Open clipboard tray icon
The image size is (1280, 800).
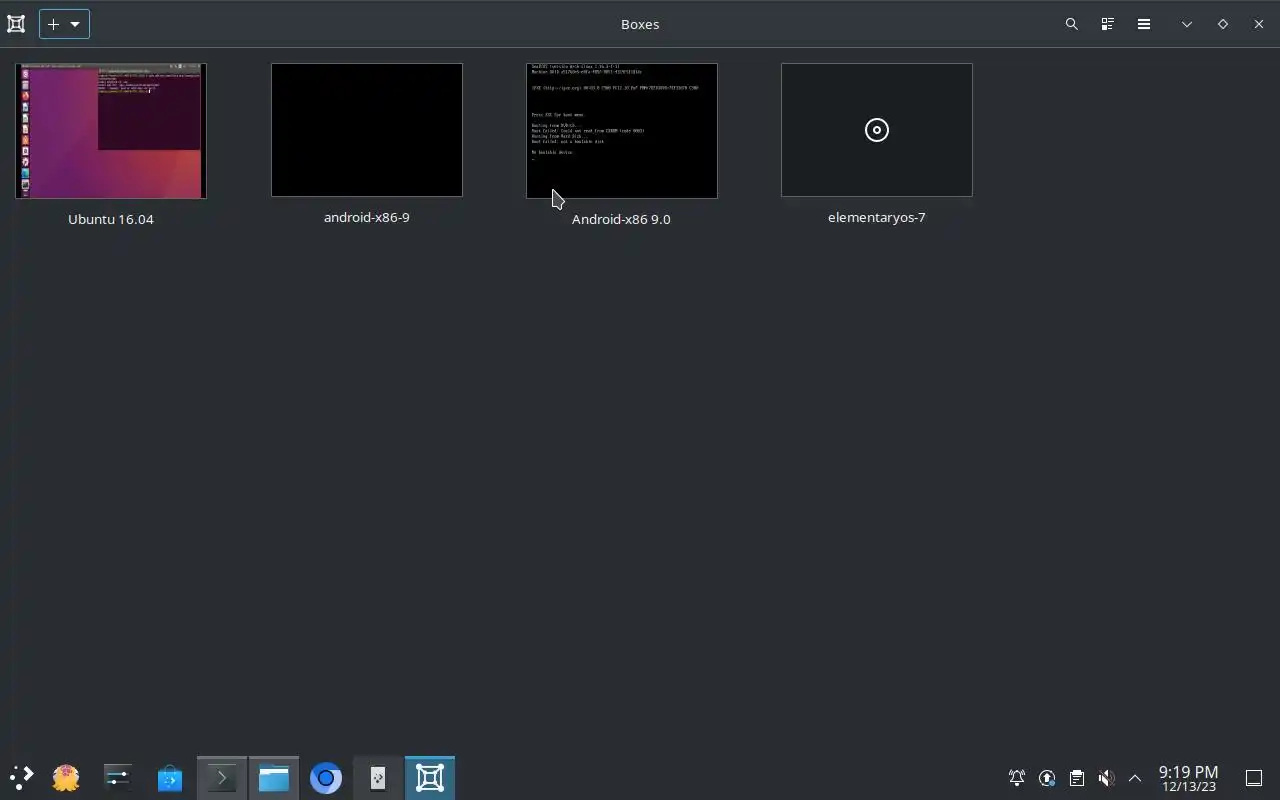pos(1076,778)
